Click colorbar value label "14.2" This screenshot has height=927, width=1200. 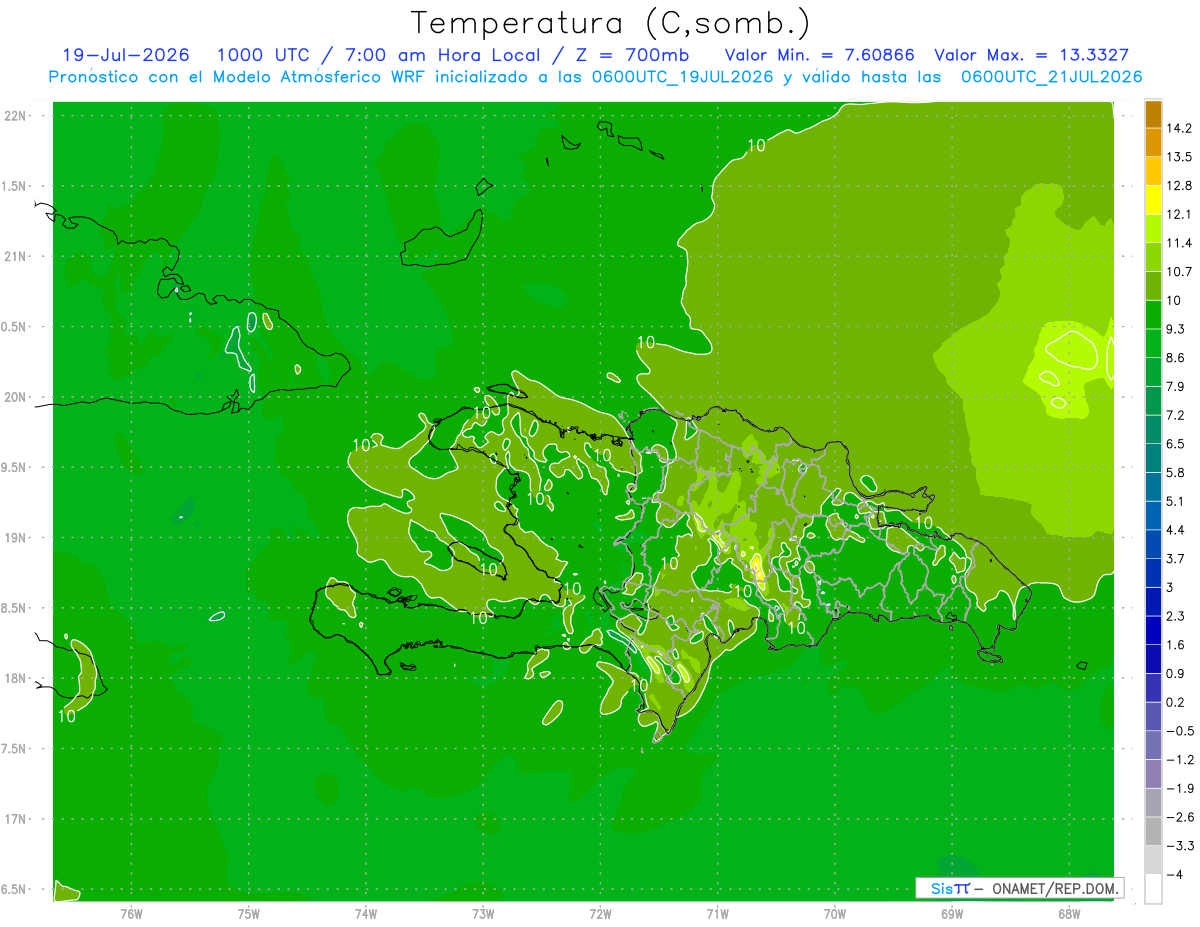[x=1179, y=128]
